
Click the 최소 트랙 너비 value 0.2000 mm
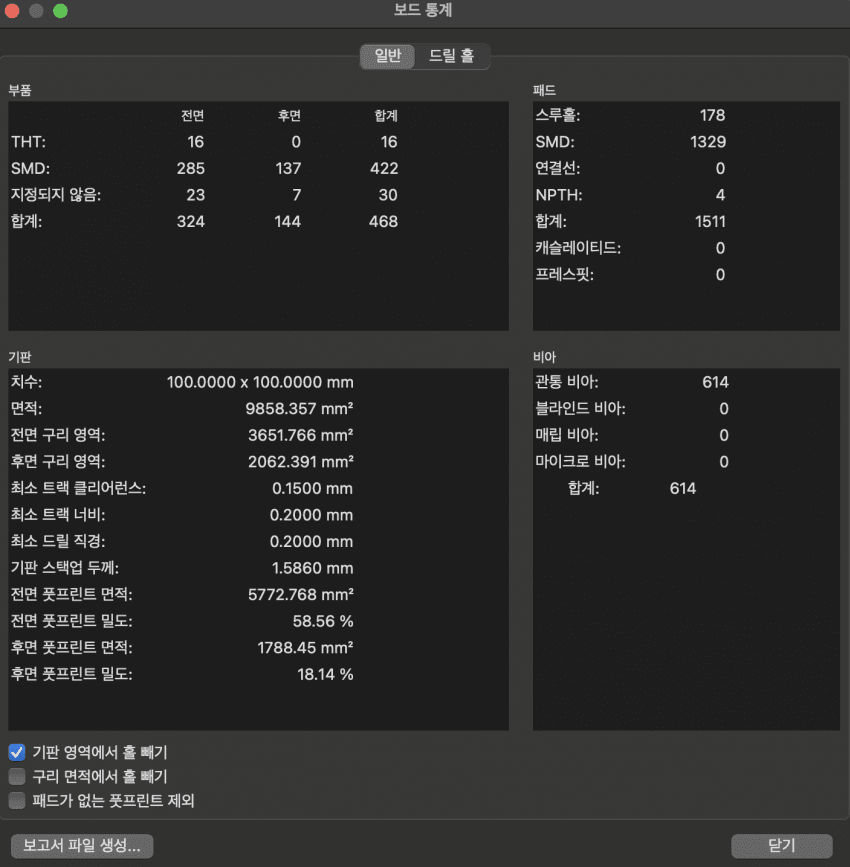pyautogui.click(x=311, y=515)
